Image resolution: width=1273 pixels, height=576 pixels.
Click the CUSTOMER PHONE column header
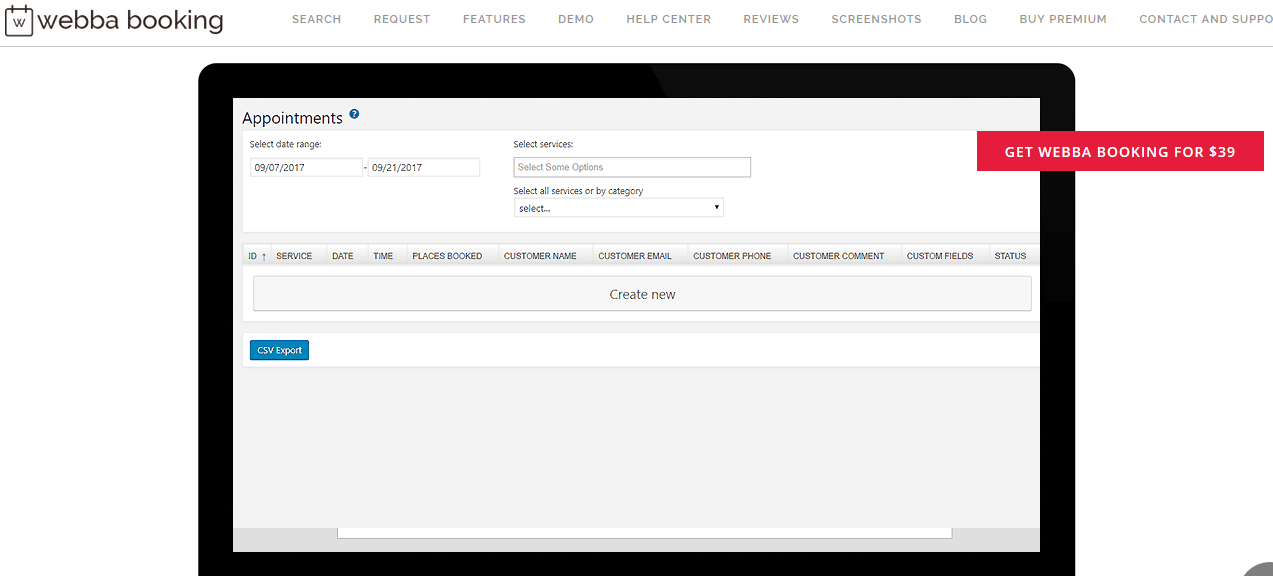coord(732,256)
